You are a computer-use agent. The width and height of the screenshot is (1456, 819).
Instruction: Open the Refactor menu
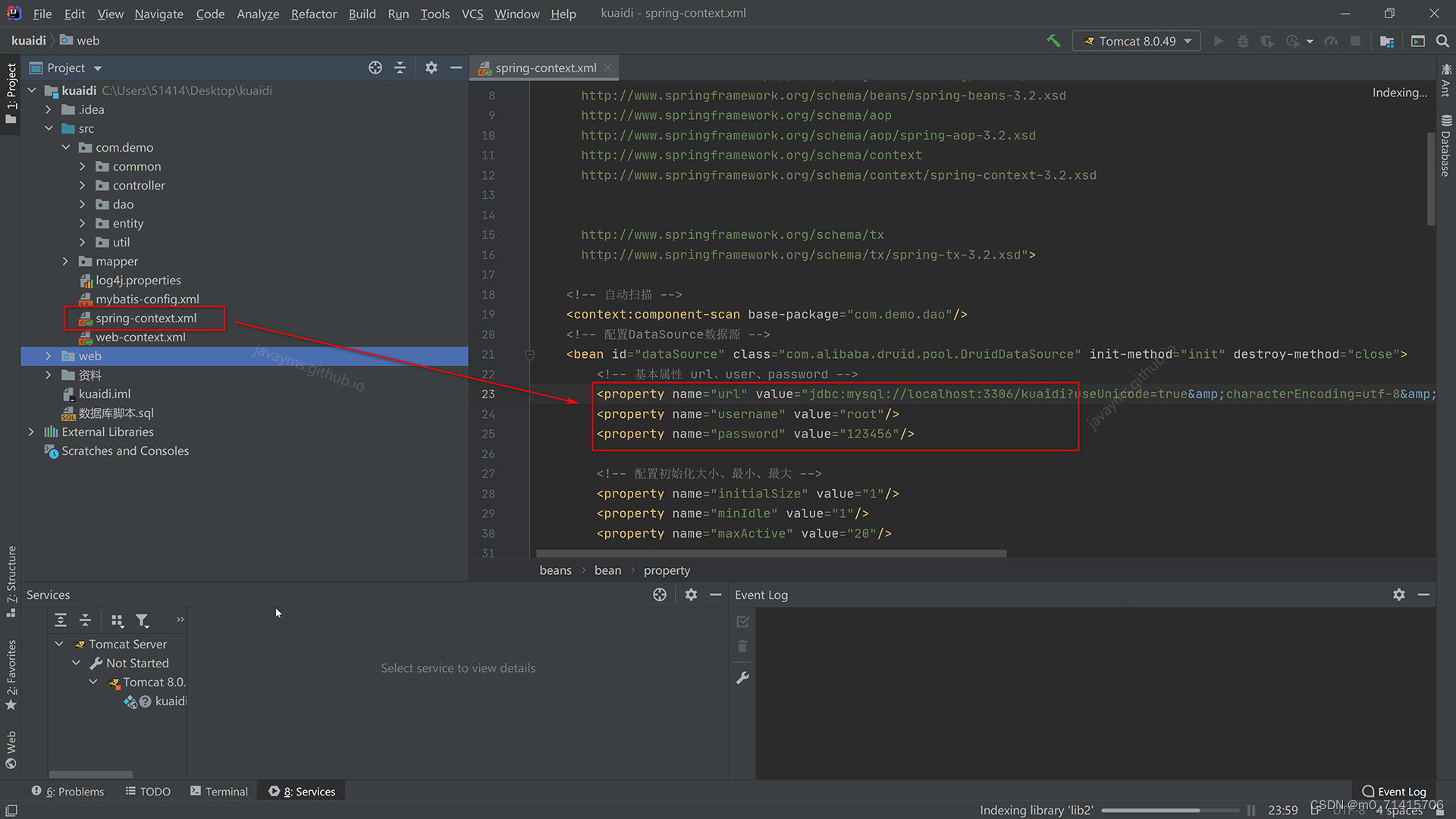pos(313,14)
